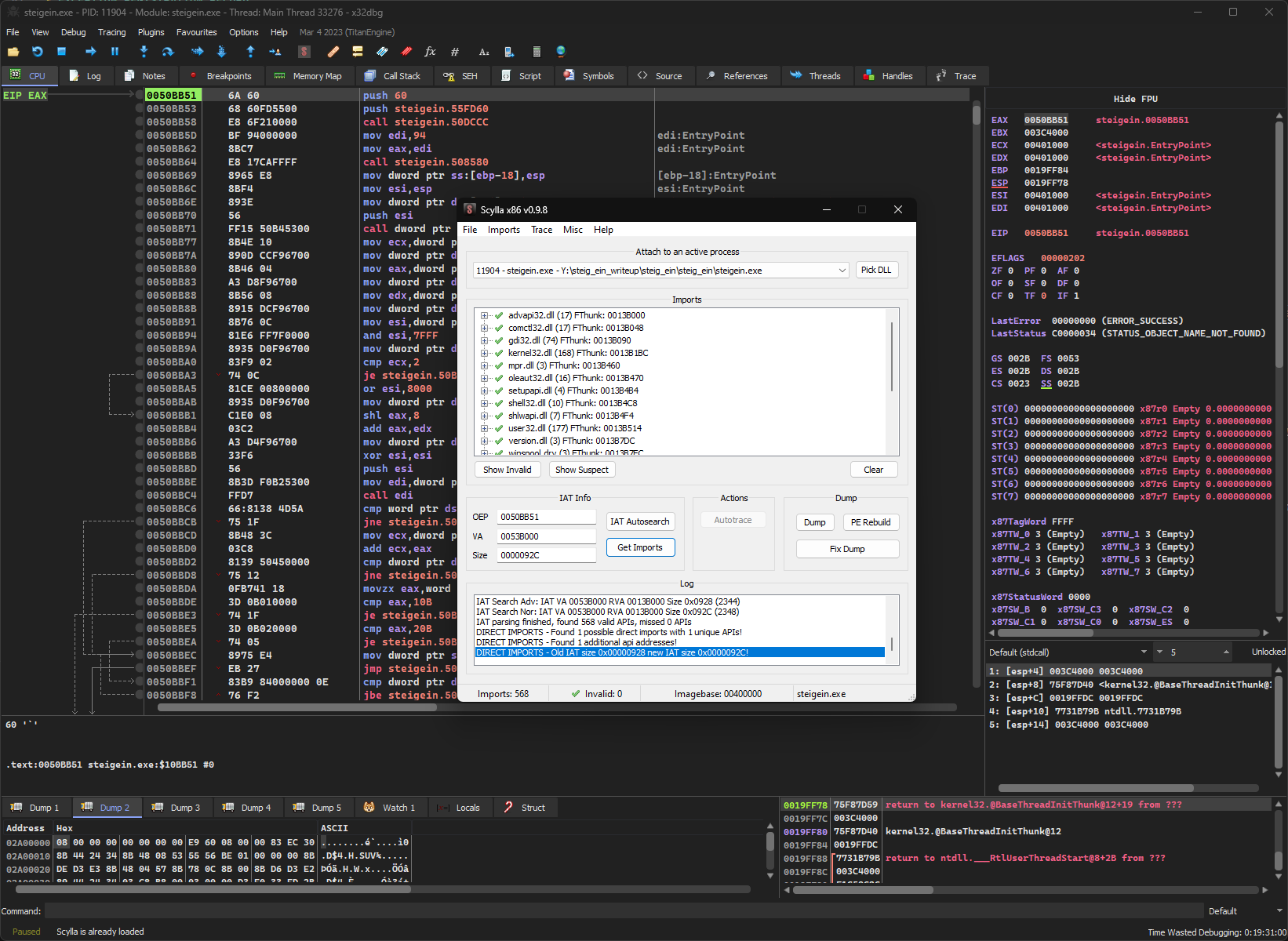
Task: Click the step over icon
Action: [168, 52]
